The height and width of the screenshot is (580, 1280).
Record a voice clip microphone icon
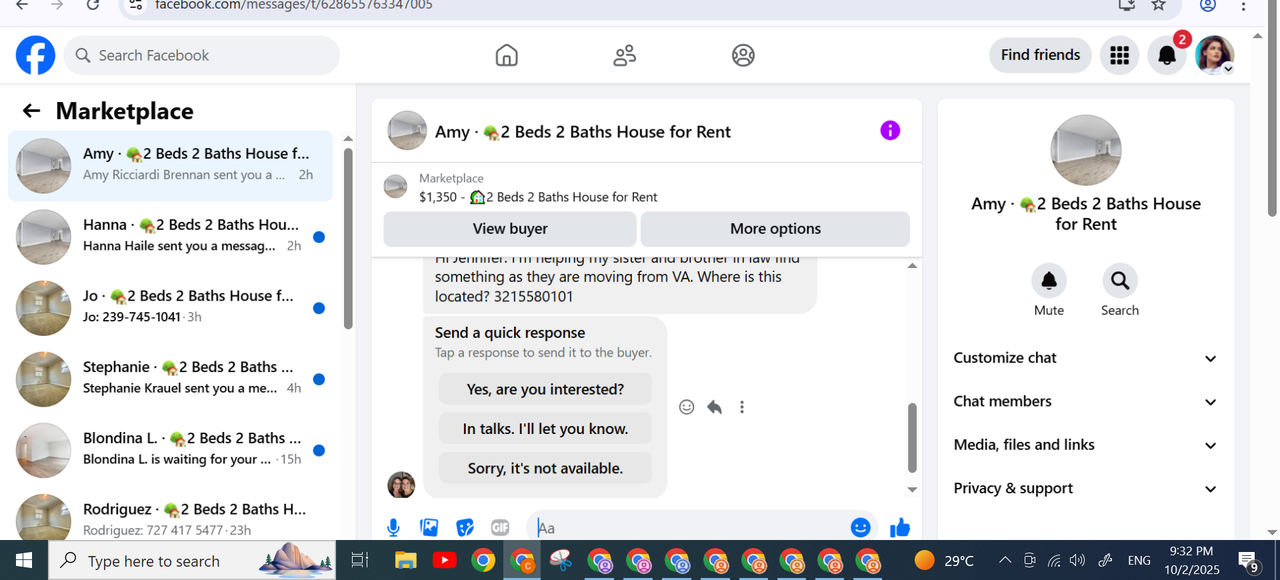394,528
